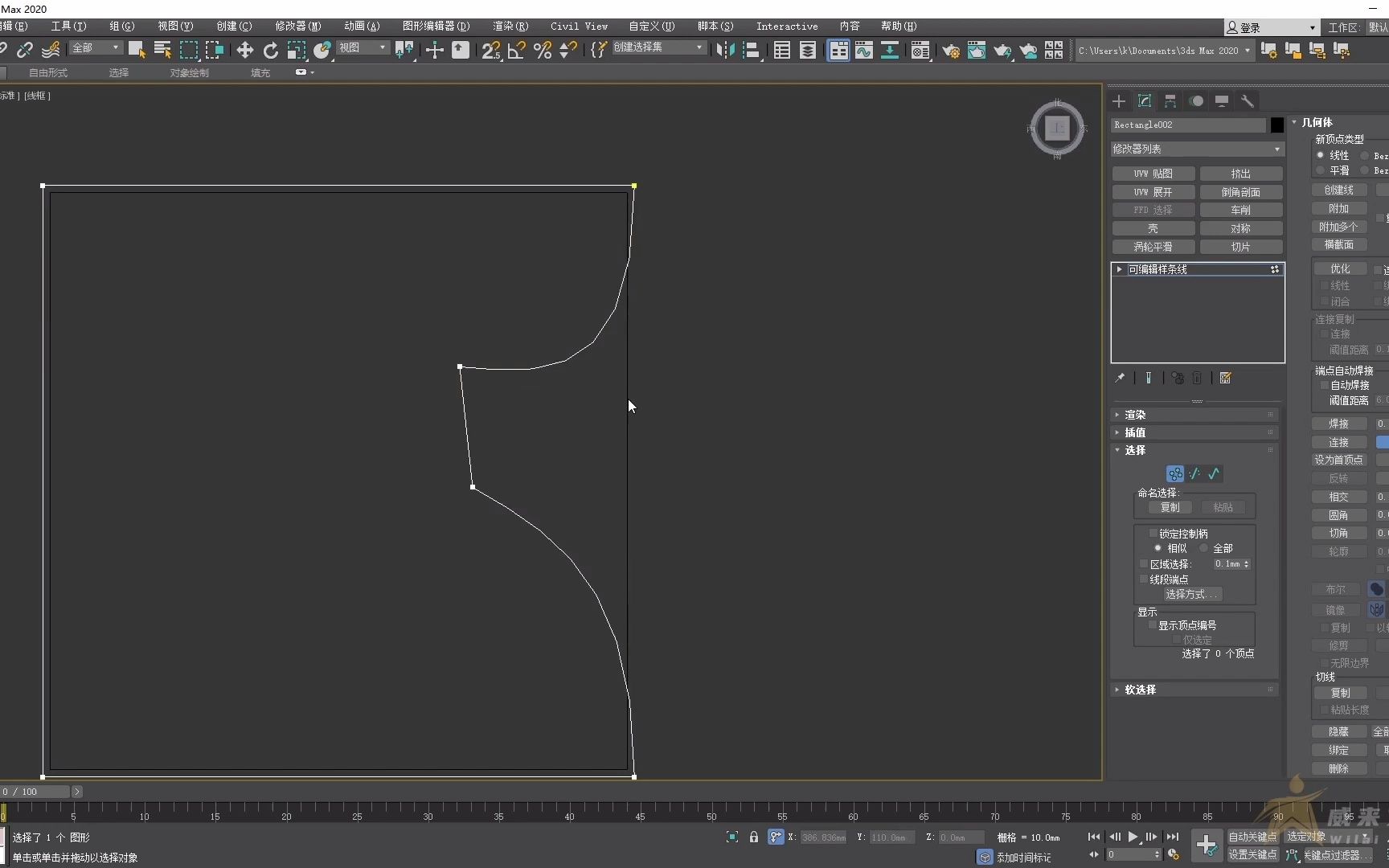
Task: Toggle 自动焊接 checkbox
Action: [1325, 385]
